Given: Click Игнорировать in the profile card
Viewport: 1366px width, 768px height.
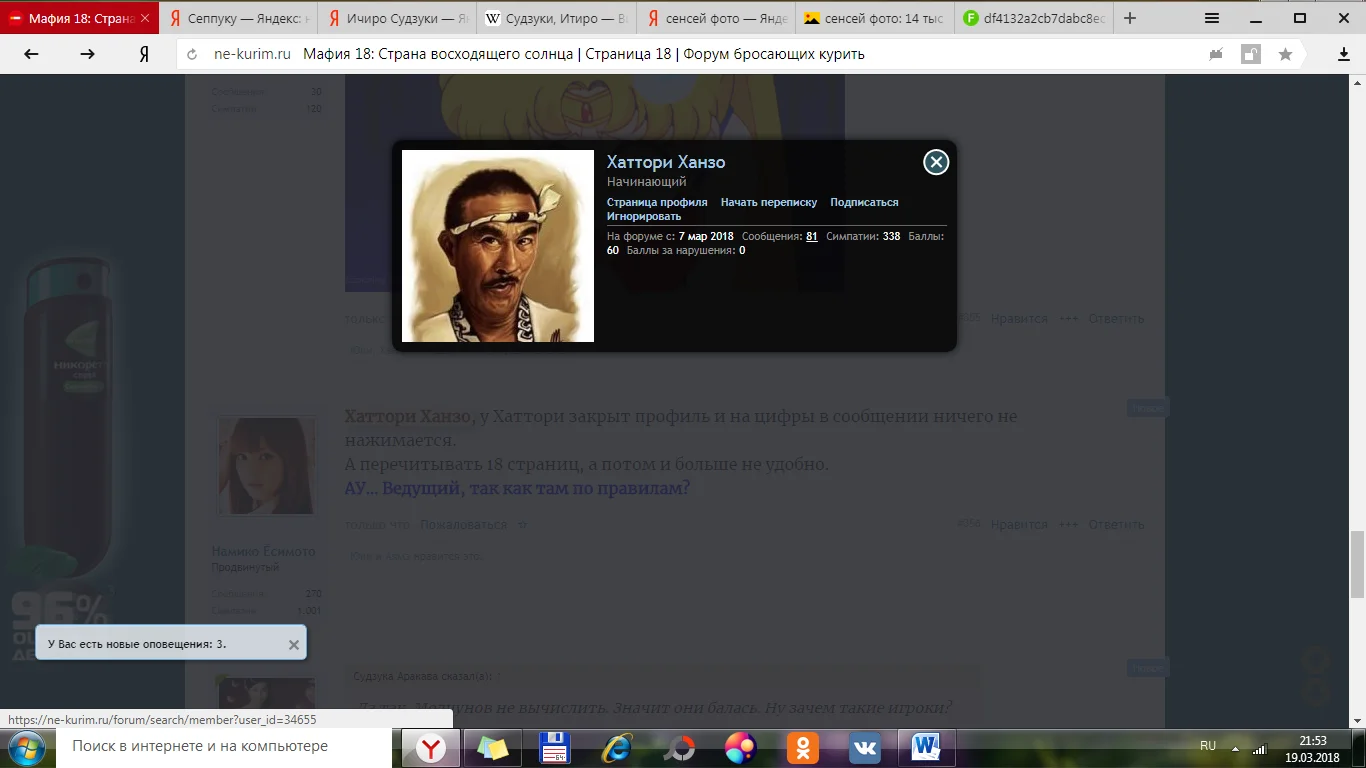Looking at the screenshot, I should coord(644,216).
